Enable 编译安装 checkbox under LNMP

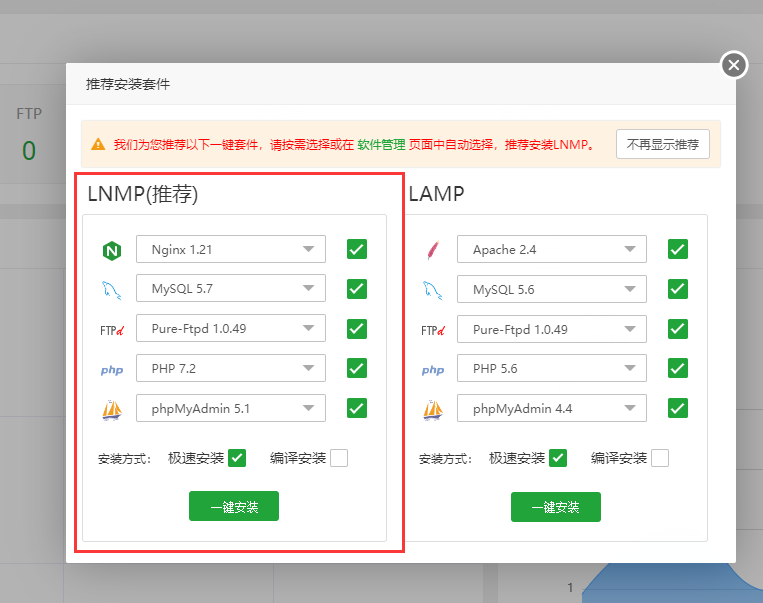click(339, 458)
